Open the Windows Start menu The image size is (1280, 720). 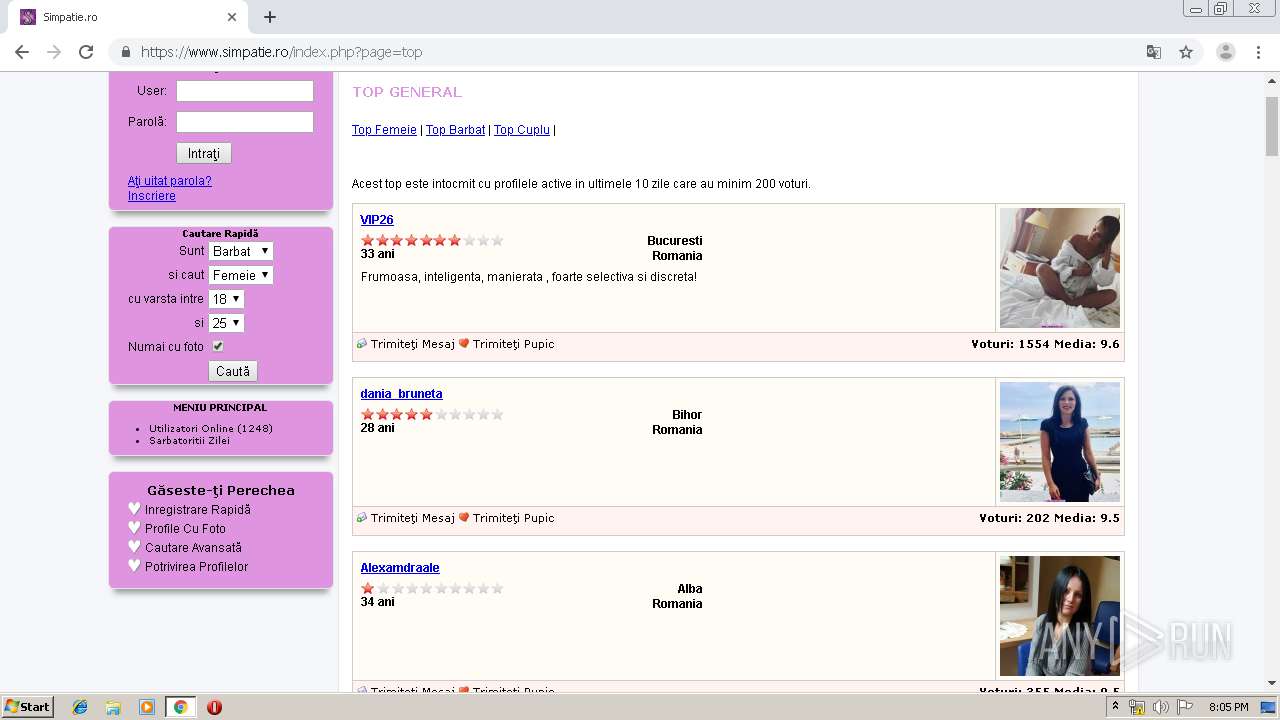tap(27, 706)
